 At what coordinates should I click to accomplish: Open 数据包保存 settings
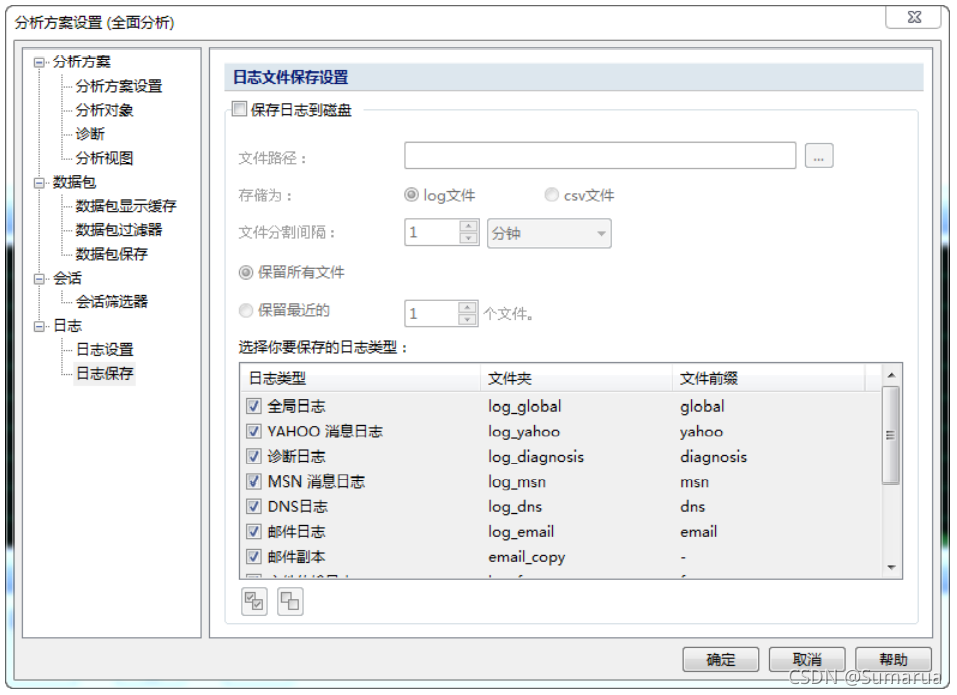click(112, 254)
